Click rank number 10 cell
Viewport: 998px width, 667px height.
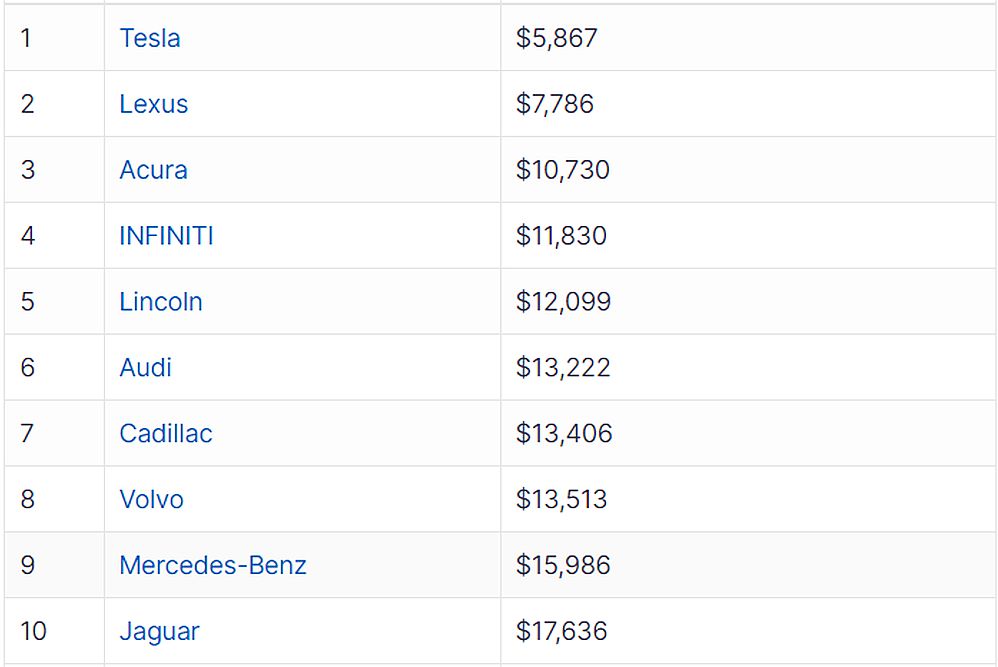pyautogui.click(x=54, y=631)
